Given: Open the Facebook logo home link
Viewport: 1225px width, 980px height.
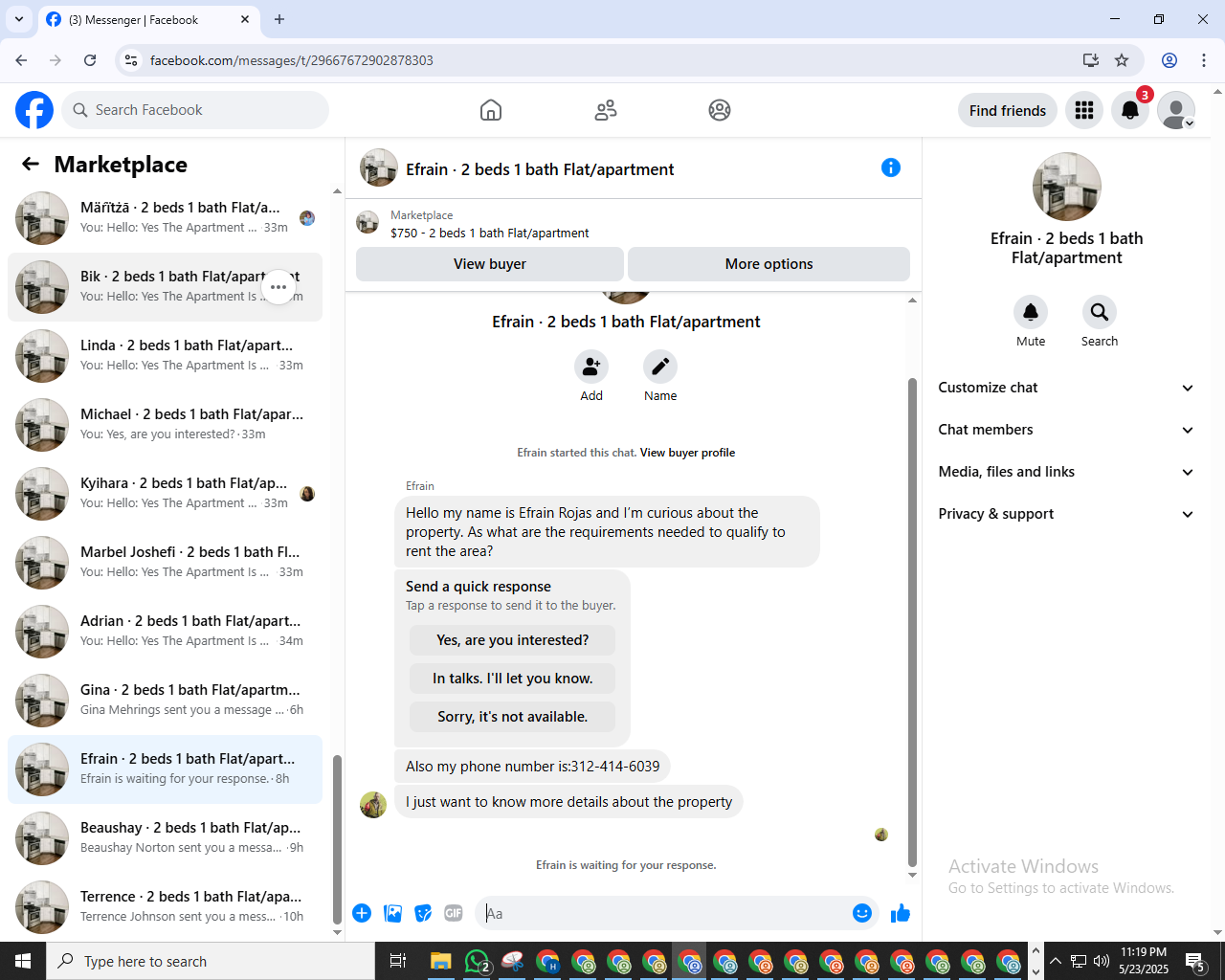Looking at the screenshot, I should pos(34,110).
